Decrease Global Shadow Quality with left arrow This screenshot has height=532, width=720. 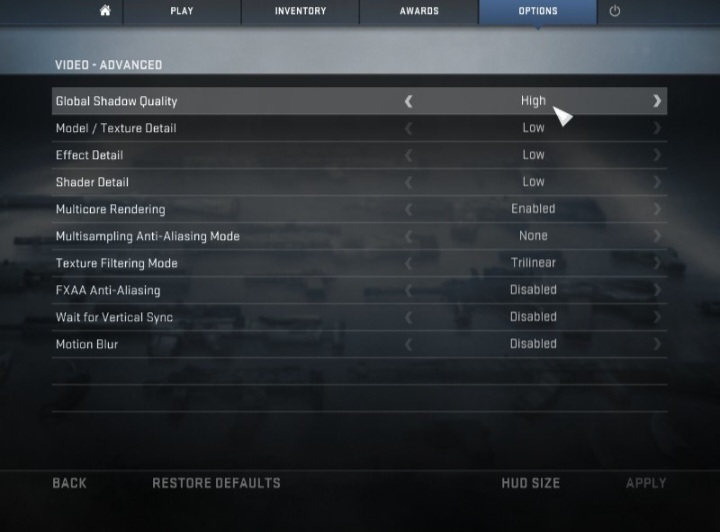[408, 101]
